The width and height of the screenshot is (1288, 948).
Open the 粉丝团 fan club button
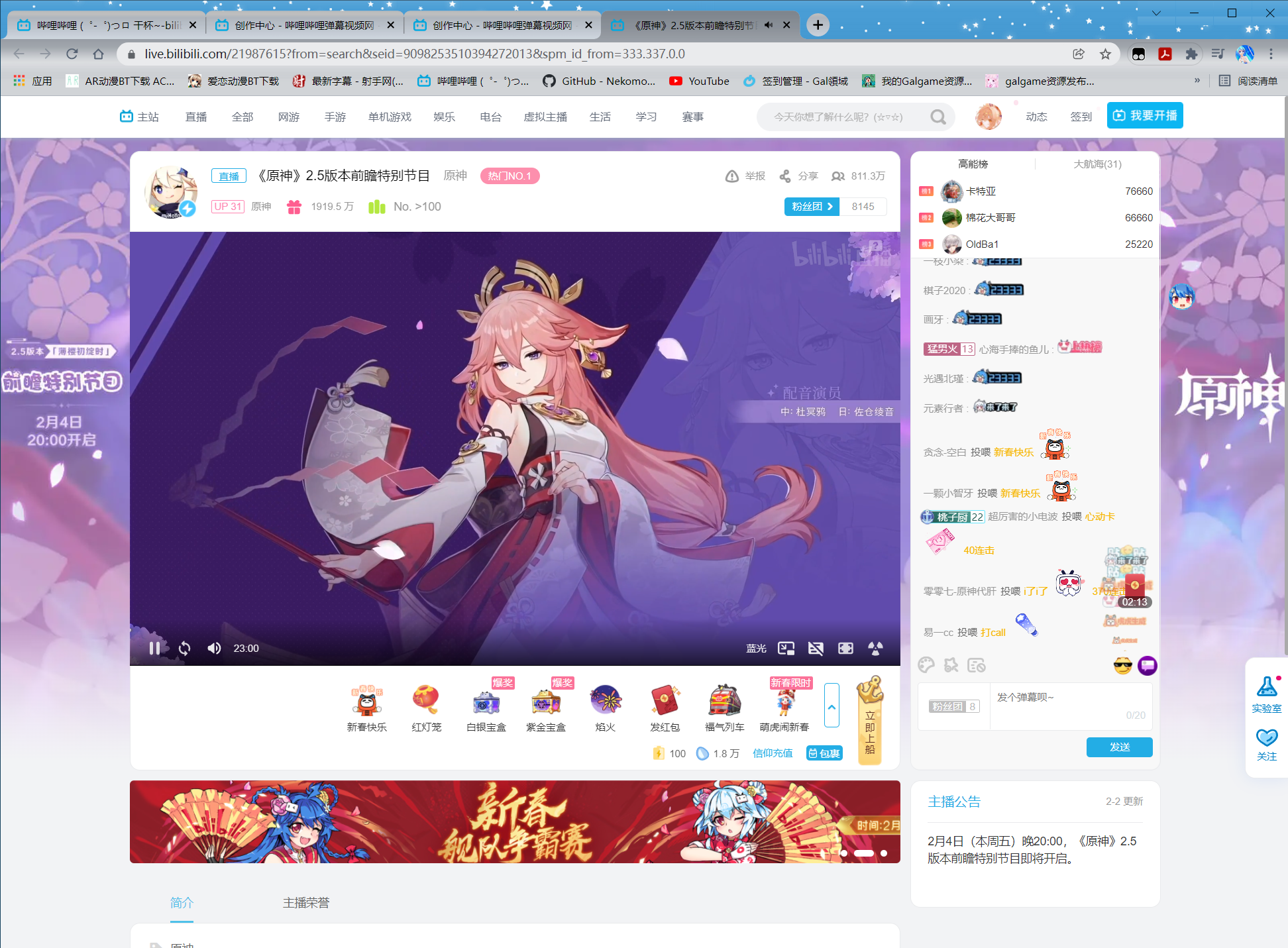tap(812, 207)
